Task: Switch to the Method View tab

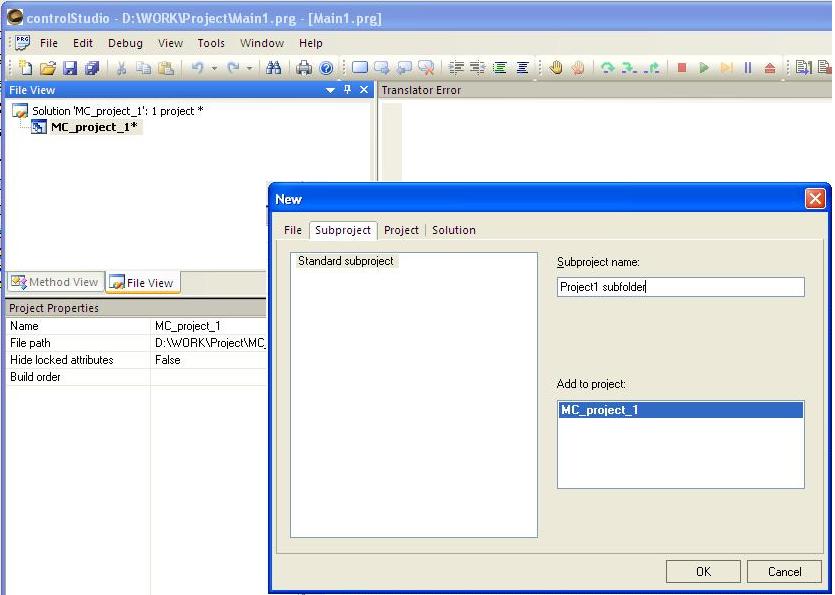Action: tap(54, 282)
